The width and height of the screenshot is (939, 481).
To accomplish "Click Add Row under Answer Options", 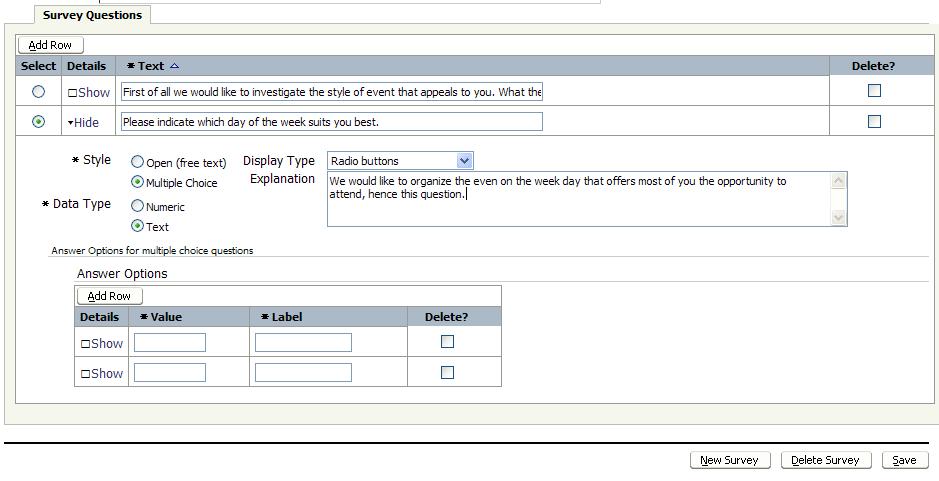I will 110,296.
